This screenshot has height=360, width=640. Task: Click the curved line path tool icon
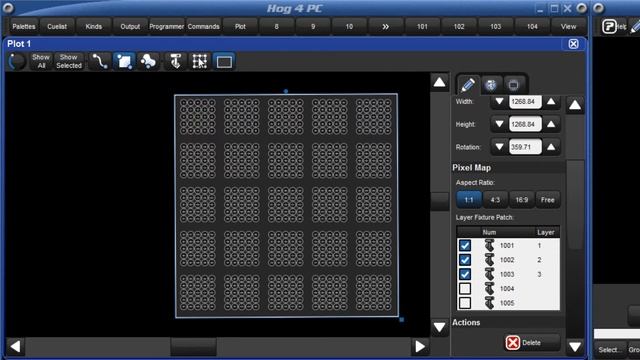[99, 62]
